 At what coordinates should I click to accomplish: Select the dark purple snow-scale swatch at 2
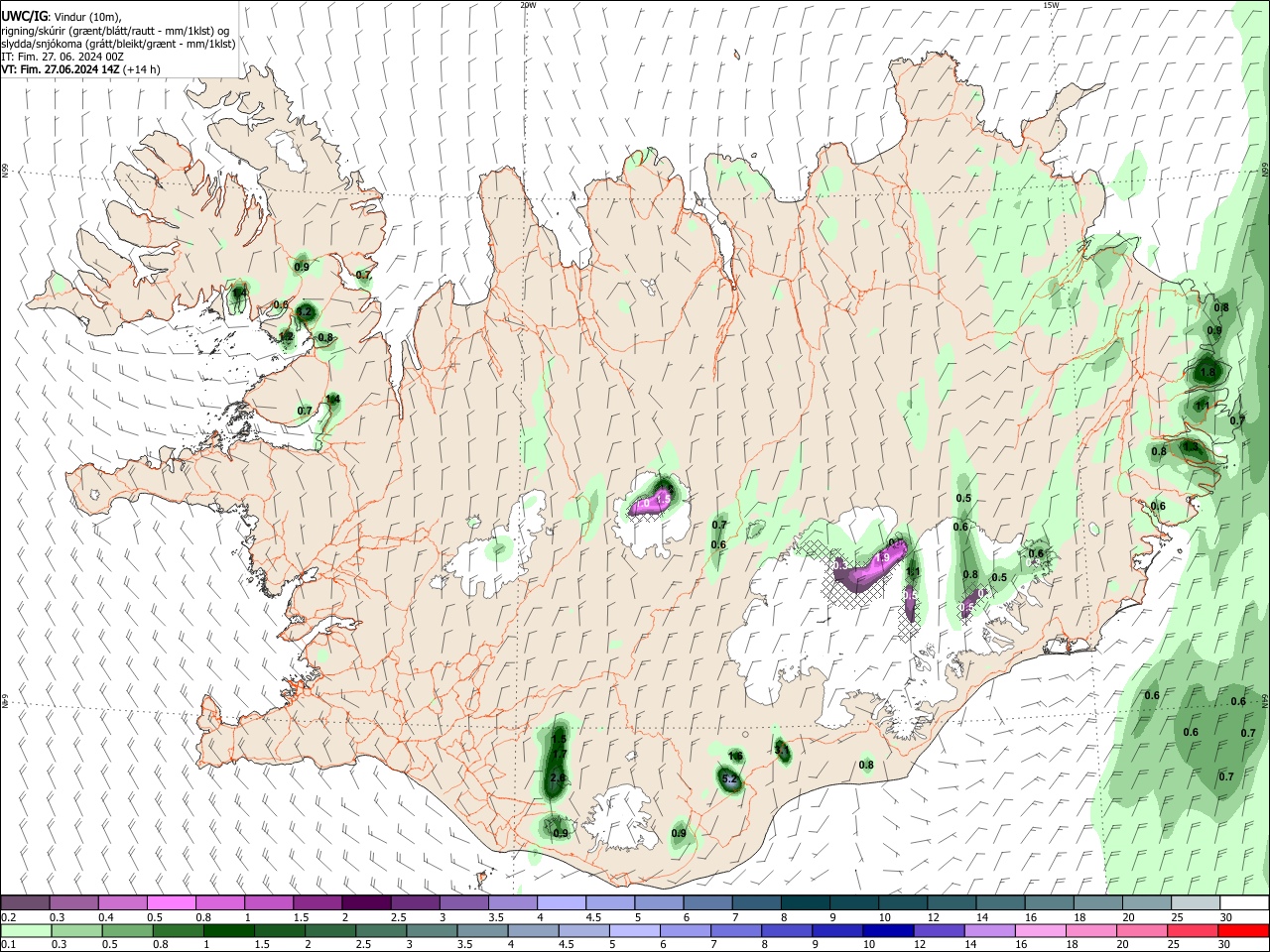point(365,903)
